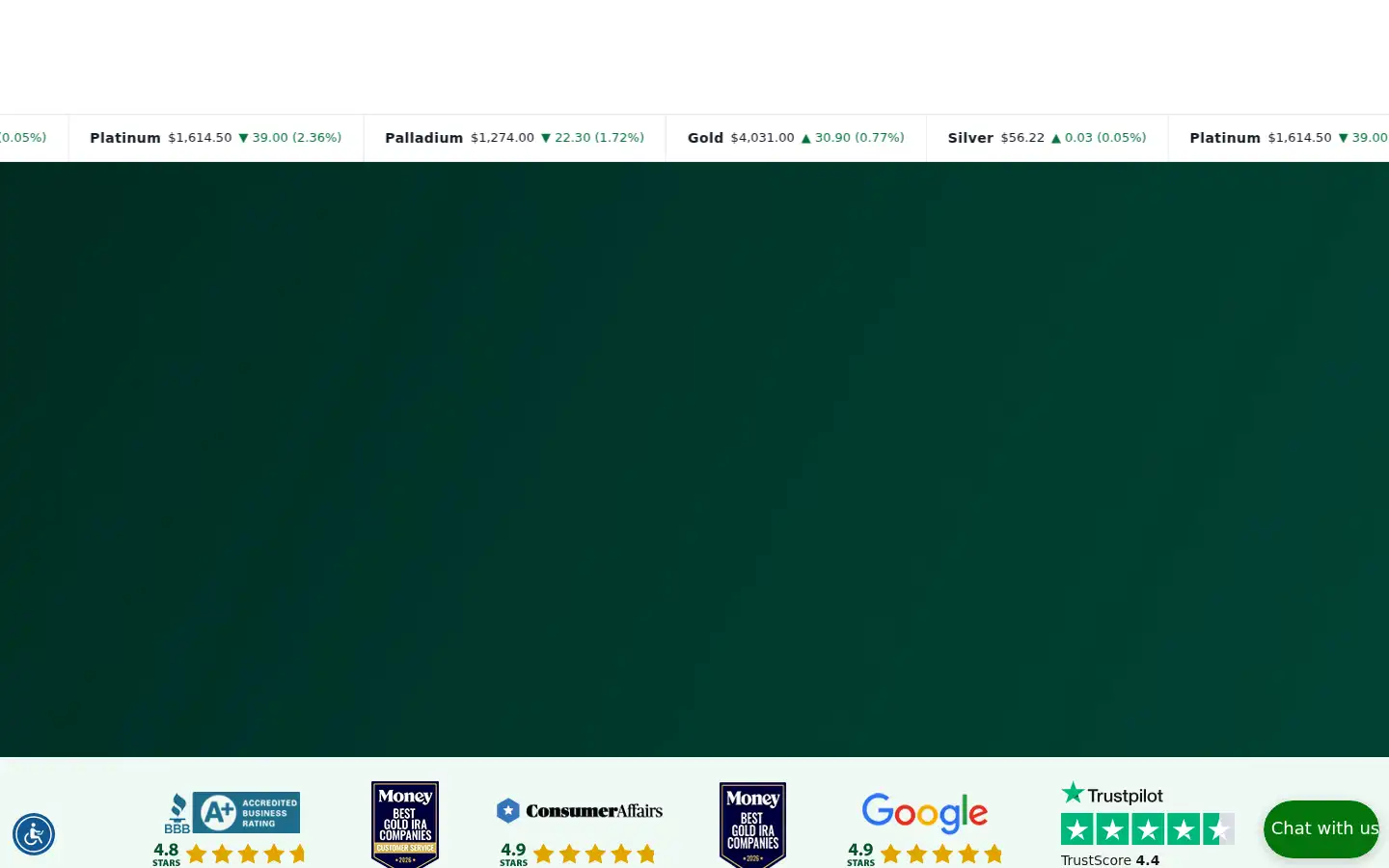Click the Platinum price $1,614.50 after Silver

coord(1299,138)
